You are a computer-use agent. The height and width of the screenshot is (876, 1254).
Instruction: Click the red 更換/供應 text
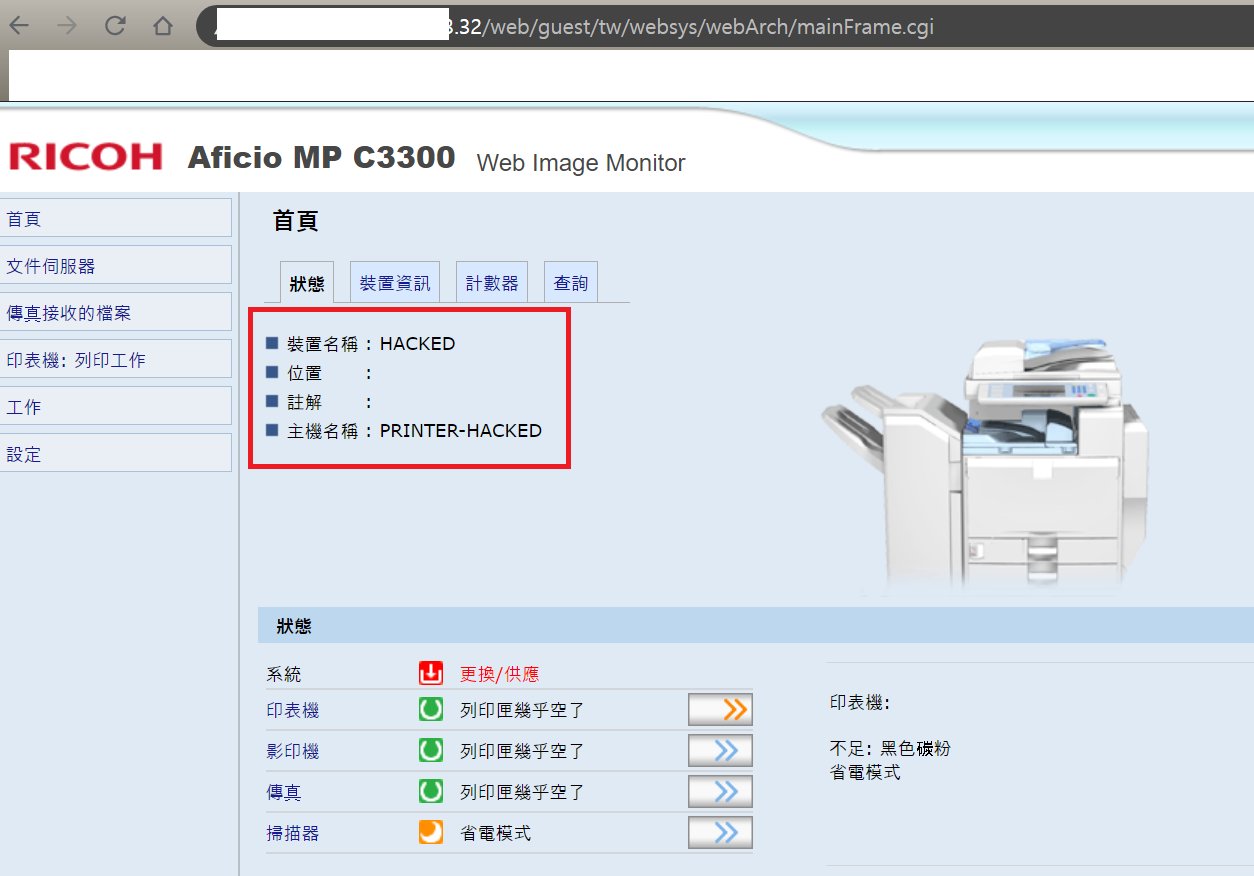[499, 674]
